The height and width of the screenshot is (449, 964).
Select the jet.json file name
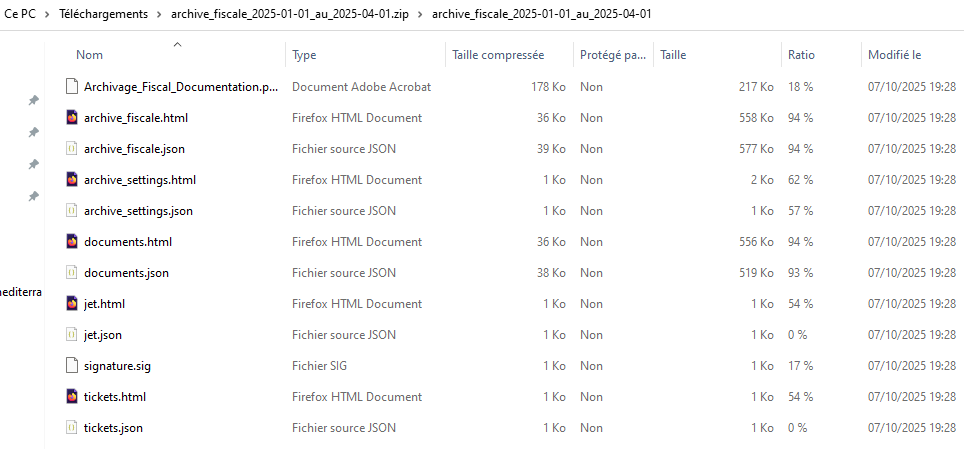pyautogui.click(x=103, y=335)
